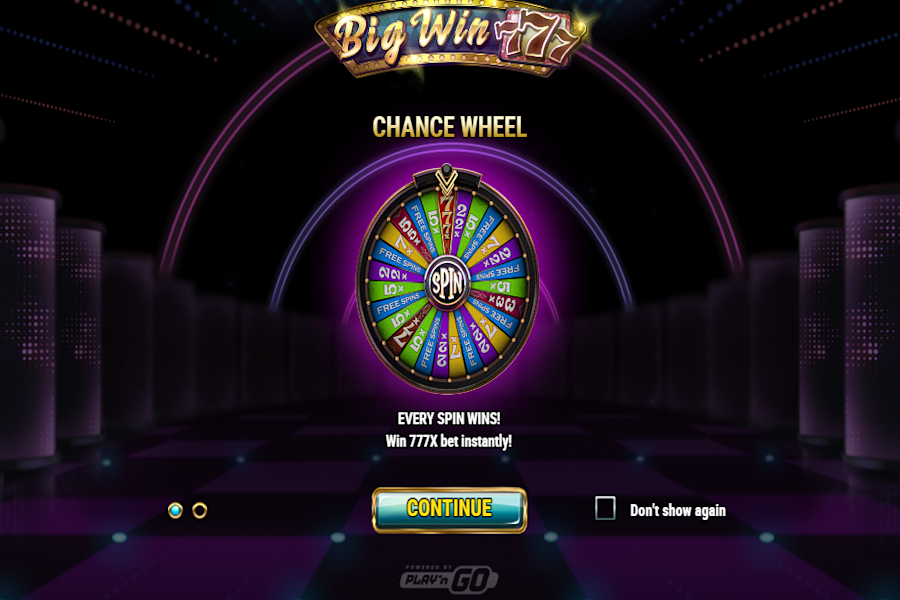Click the Don't show again label
Image resolution: width=900 pixels, height=600 pixels.
pyautogui.click(x=677, y=510)
